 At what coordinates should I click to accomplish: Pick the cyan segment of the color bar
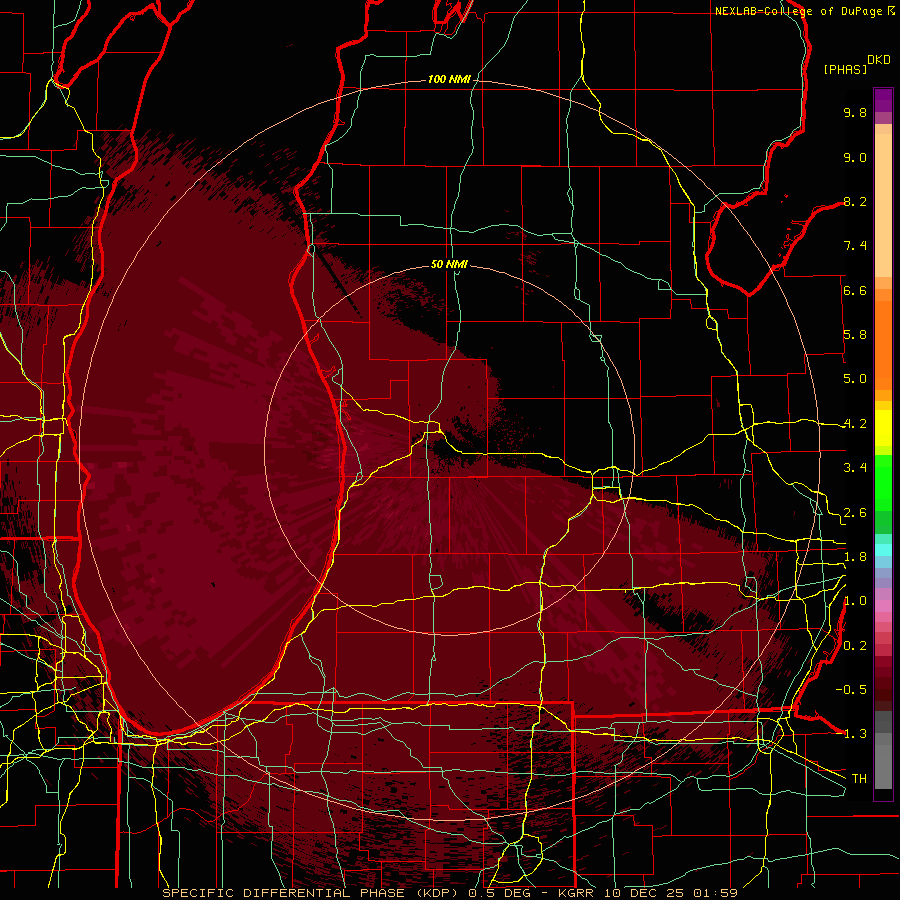point(883,550)
